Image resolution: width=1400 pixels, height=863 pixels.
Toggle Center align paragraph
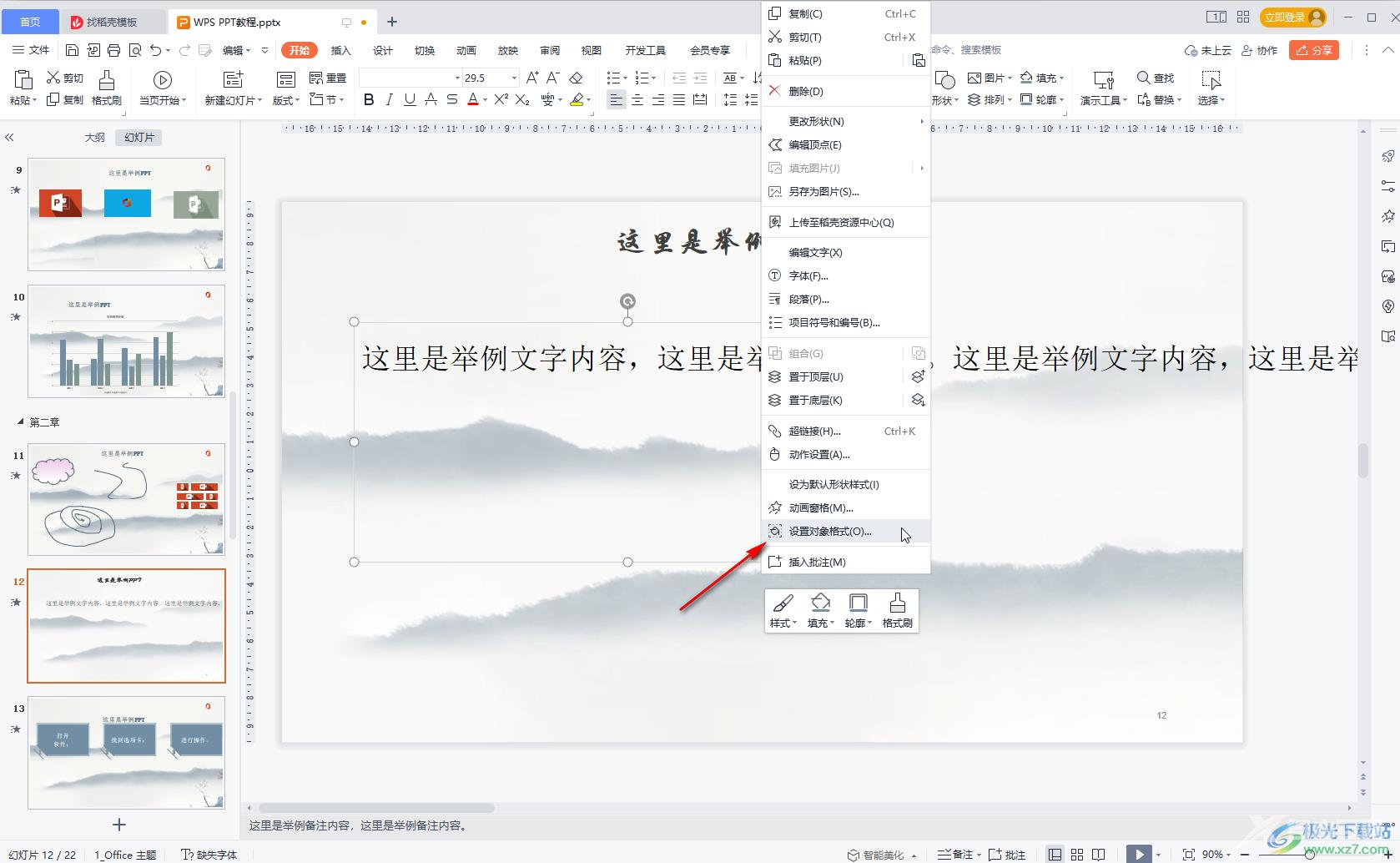(637, 100)
